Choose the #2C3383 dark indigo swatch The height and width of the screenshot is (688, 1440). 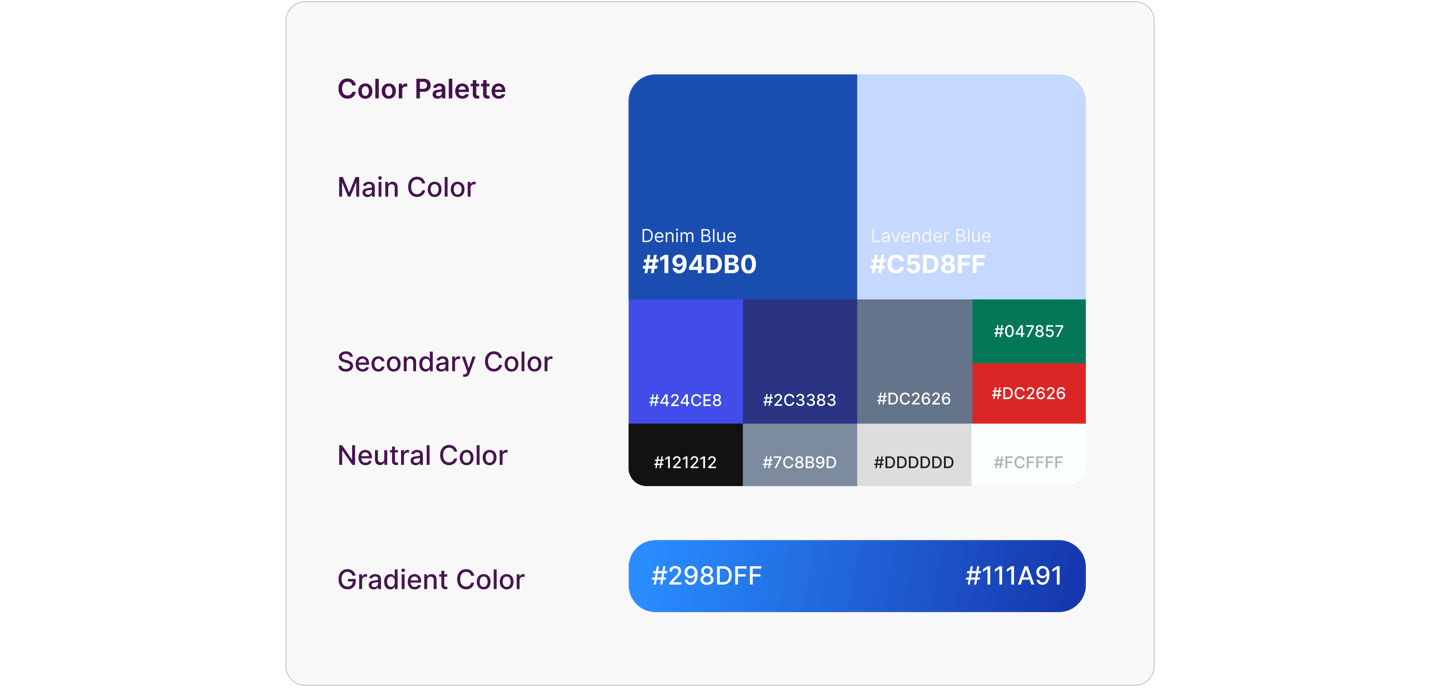coord(800,362)
